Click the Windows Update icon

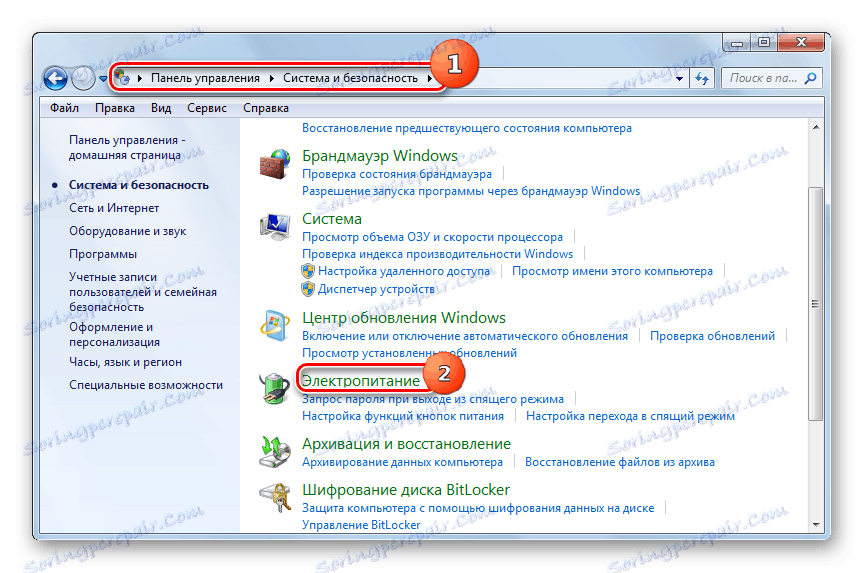pos(274,325)
